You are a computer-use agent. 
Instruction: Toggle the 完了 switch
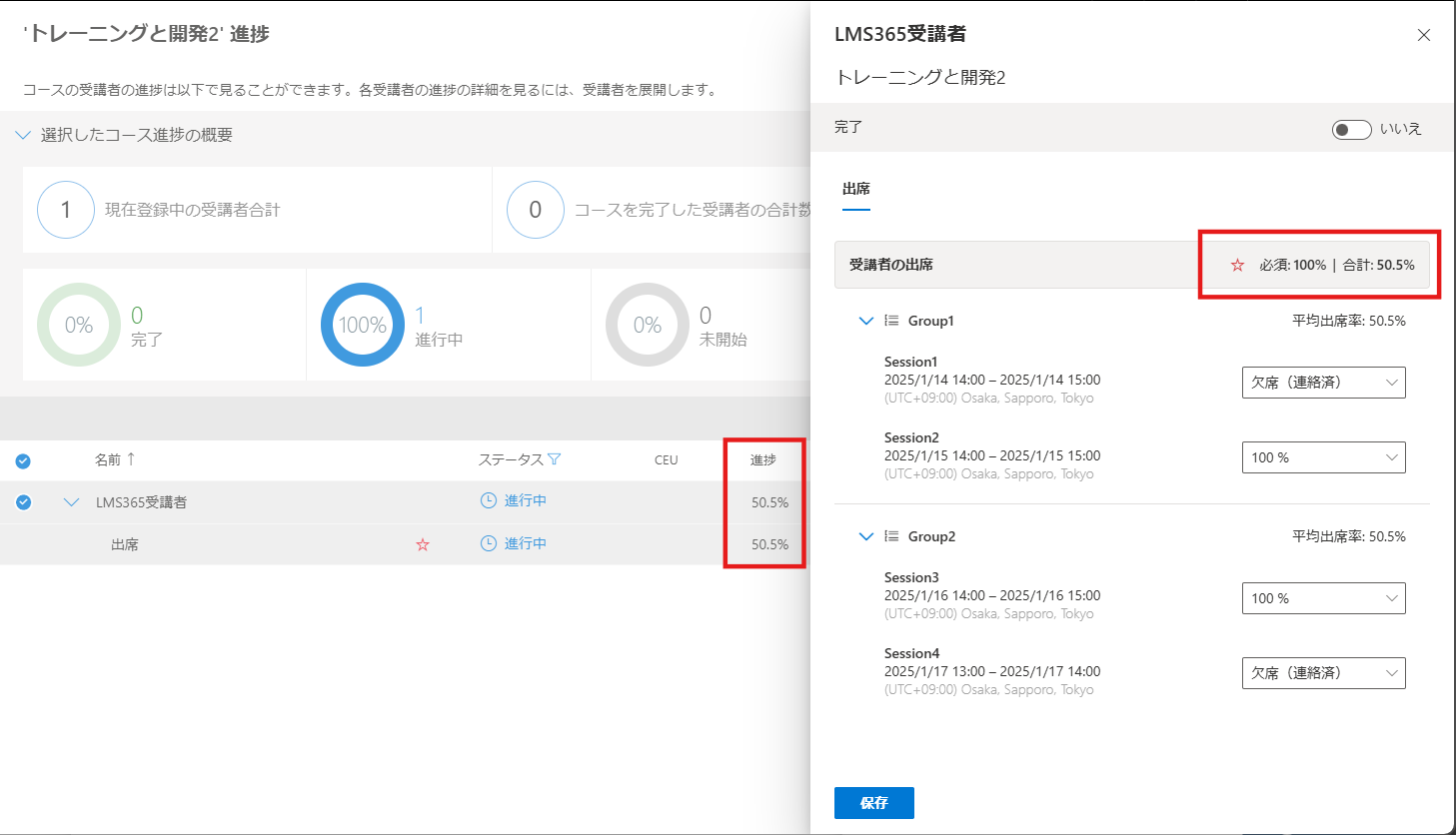coord(1351,129)
